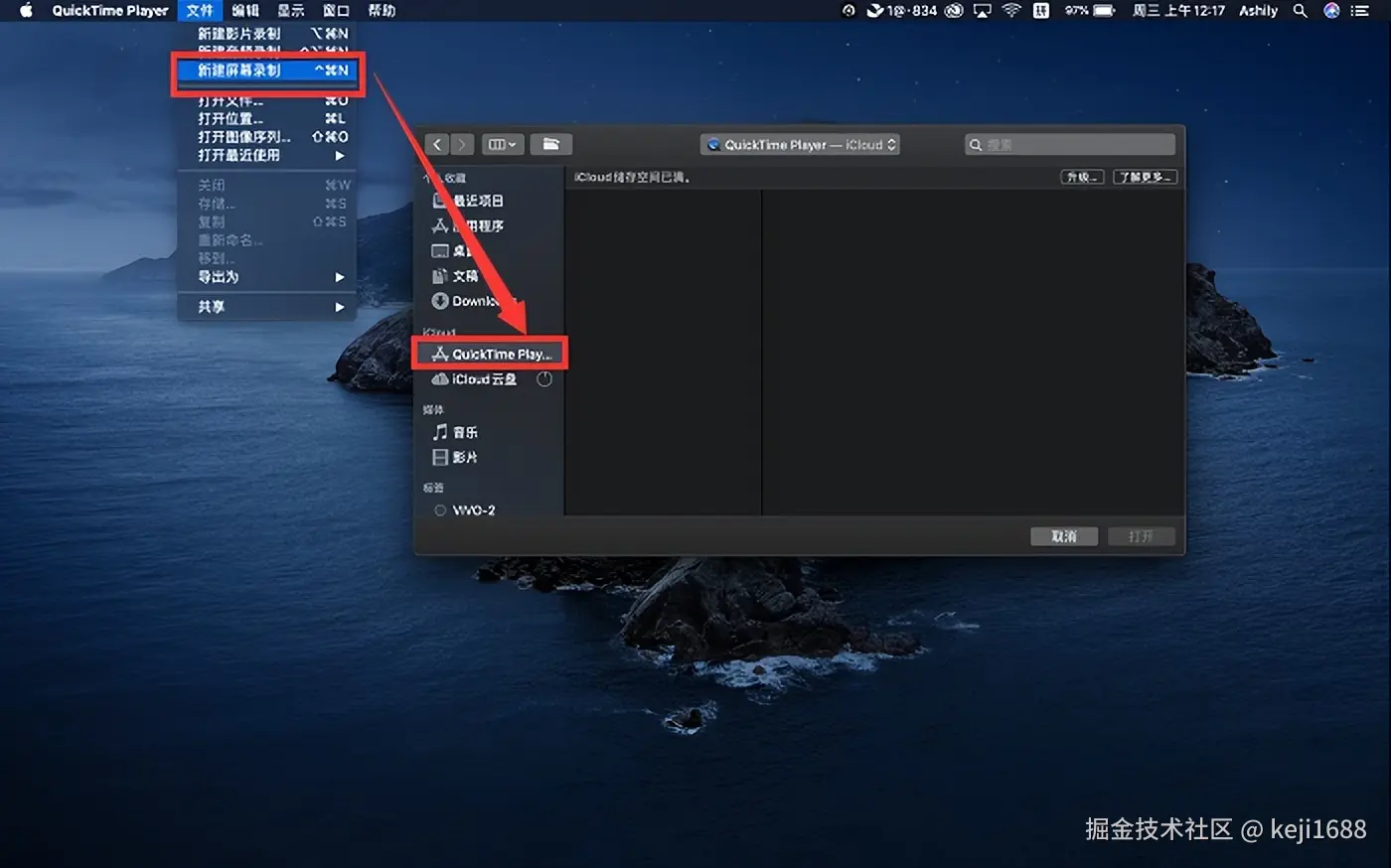Open the 编辑 menu
This screenshot has width=1391, height=868.
point(245,10)
